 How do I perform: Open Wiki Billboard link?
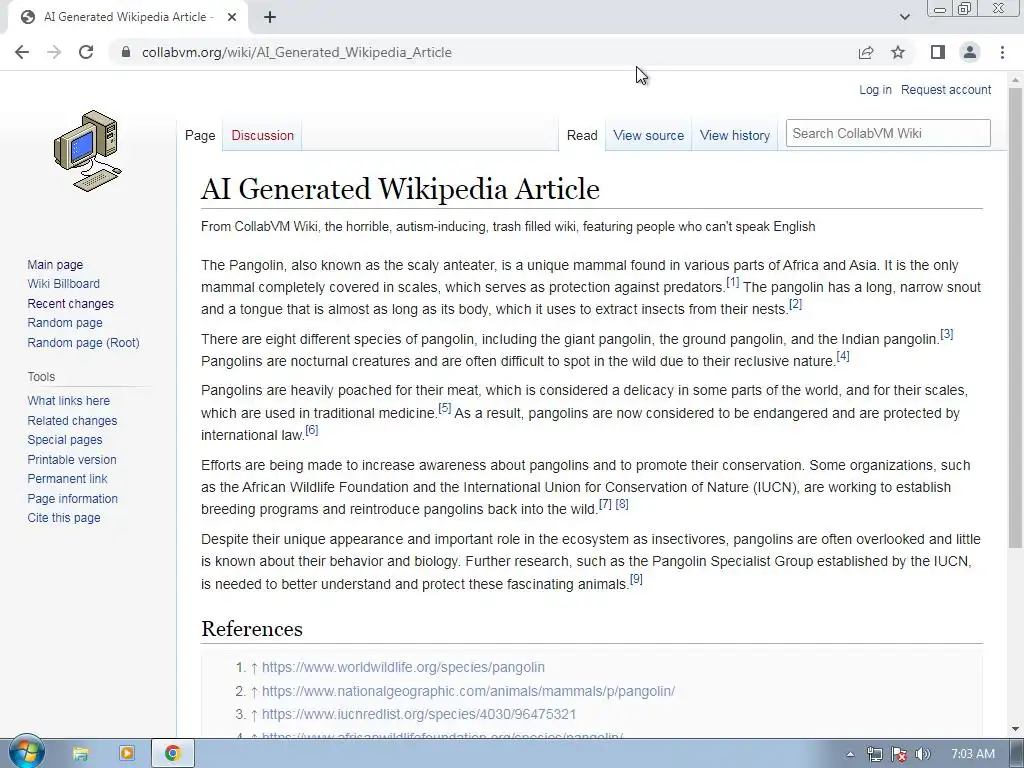pyautogui.click(x=63, y=283)
